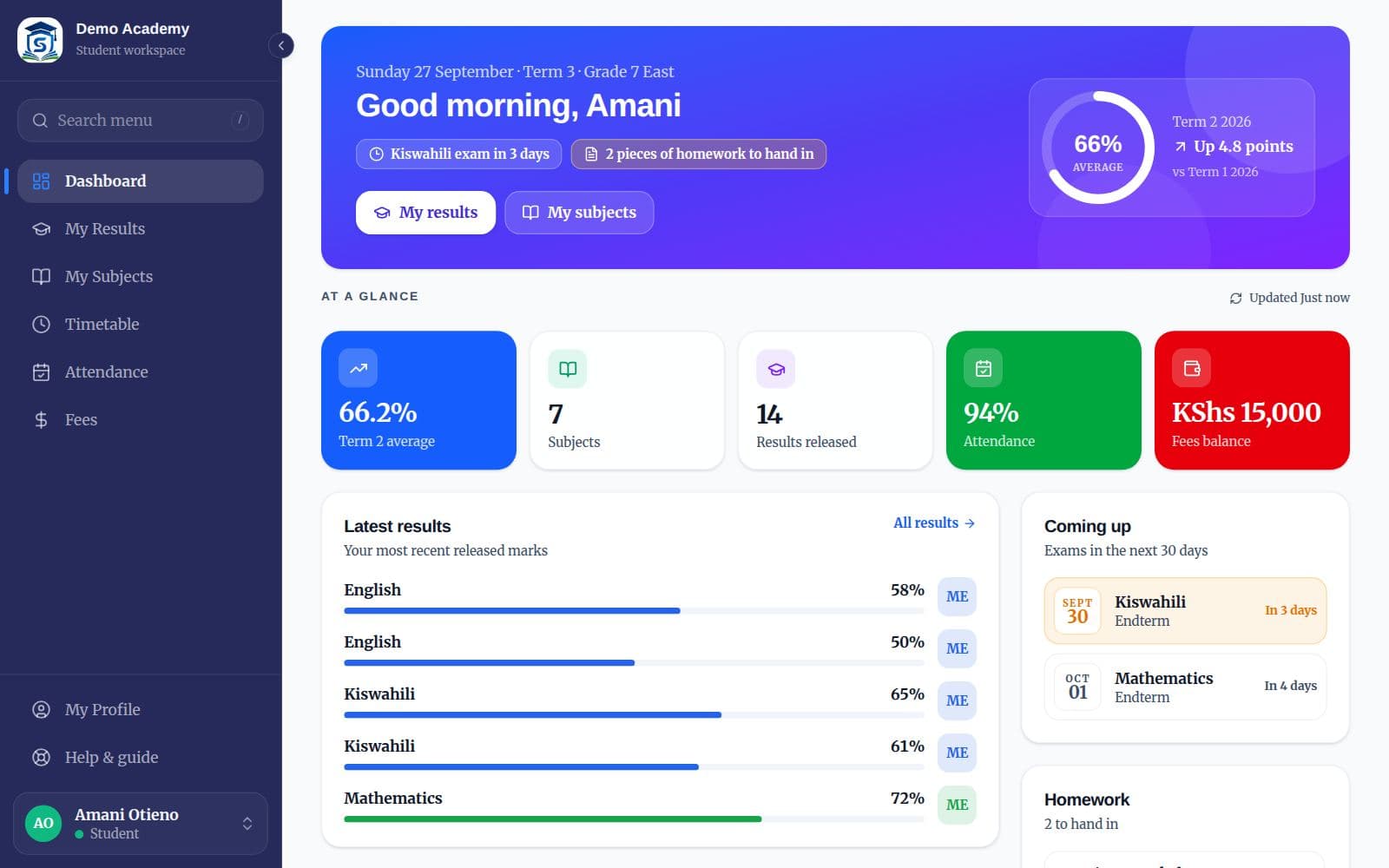Click the Term 2 average trend icon
1389x868 pixels.
pos(359,368)
